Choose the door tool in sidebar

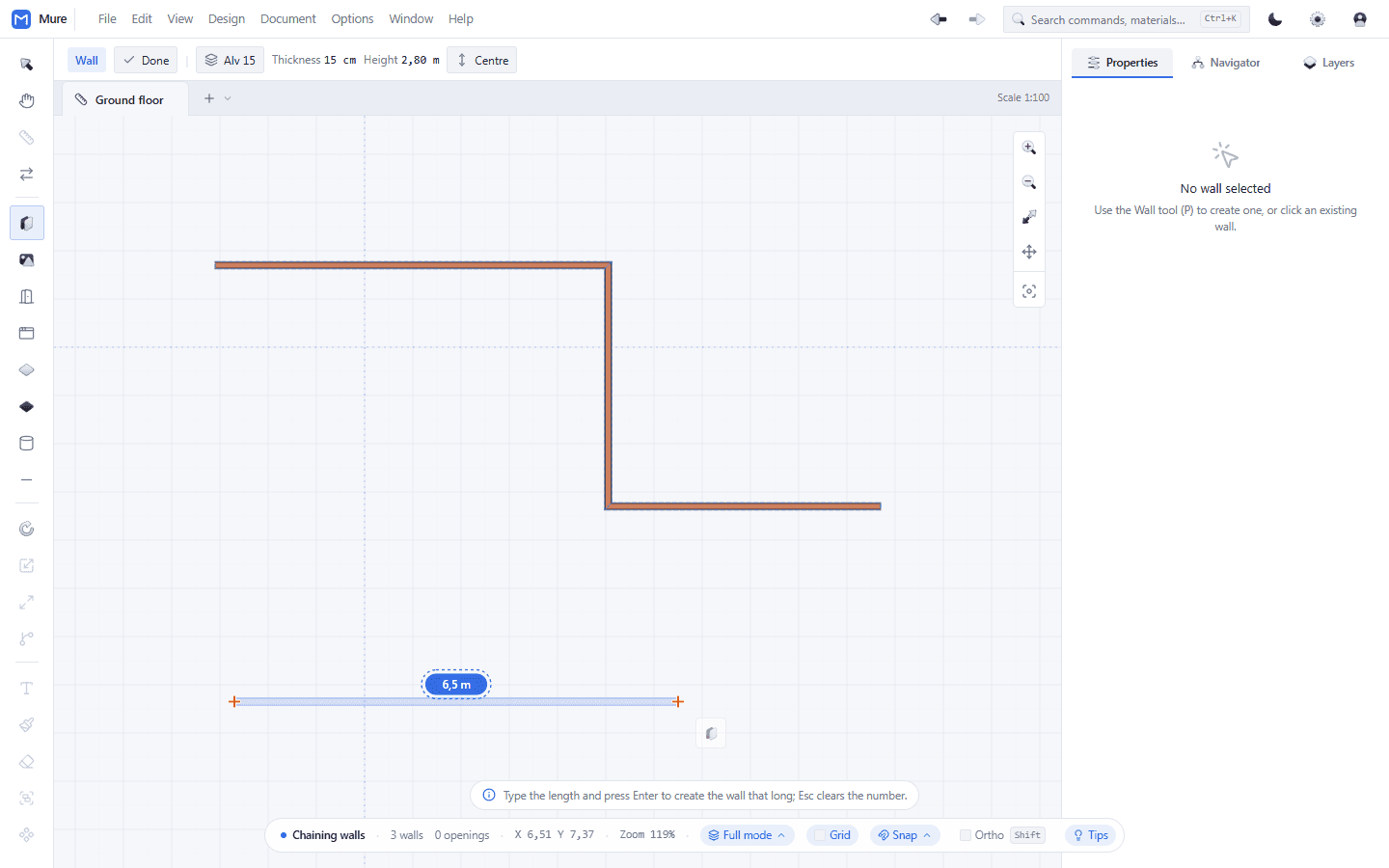click(27, 296)
